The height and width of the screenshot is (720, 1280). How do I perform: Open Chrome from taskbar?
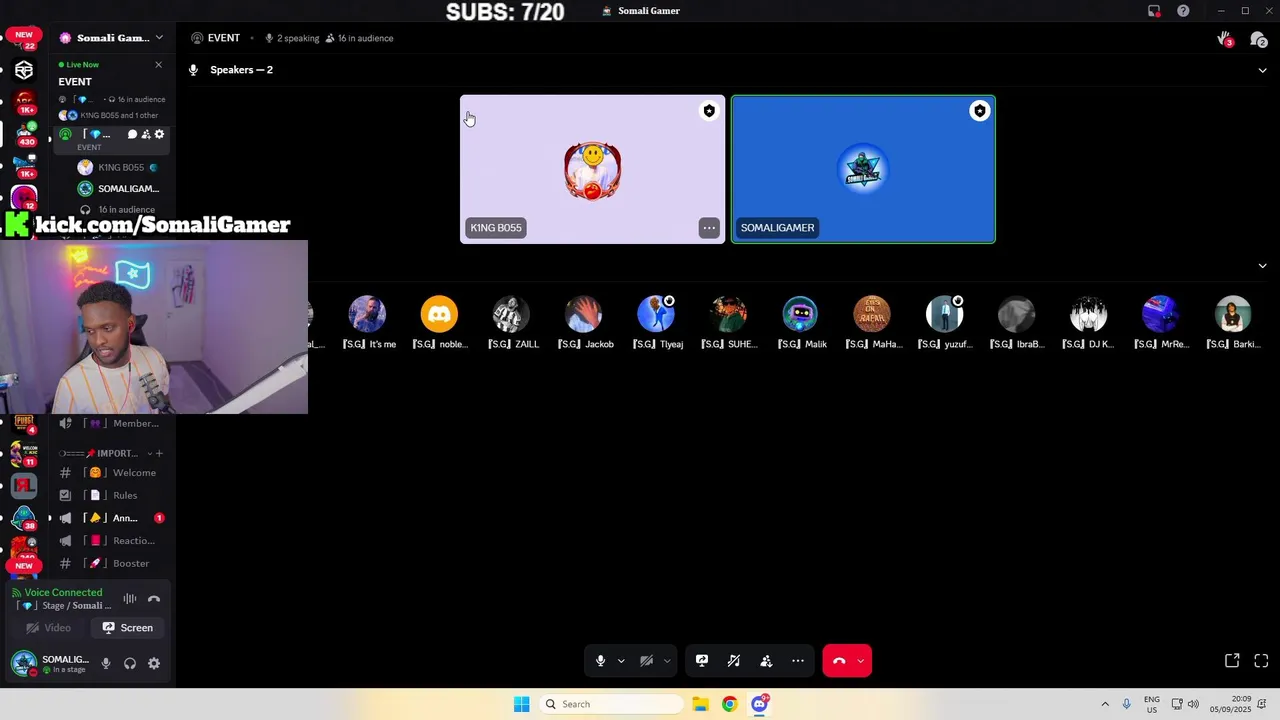729,704
